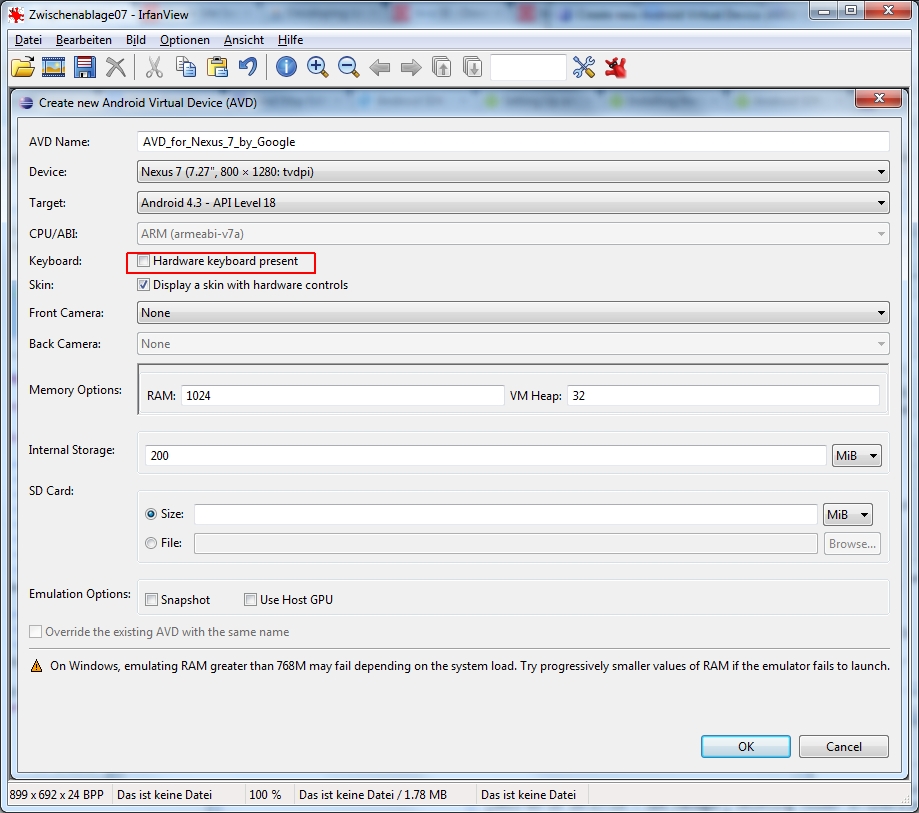Image resolution: width=919 pixels, height=813 pixels.
Task: Click the scissors Cut icon
Action: pos(154,68)
